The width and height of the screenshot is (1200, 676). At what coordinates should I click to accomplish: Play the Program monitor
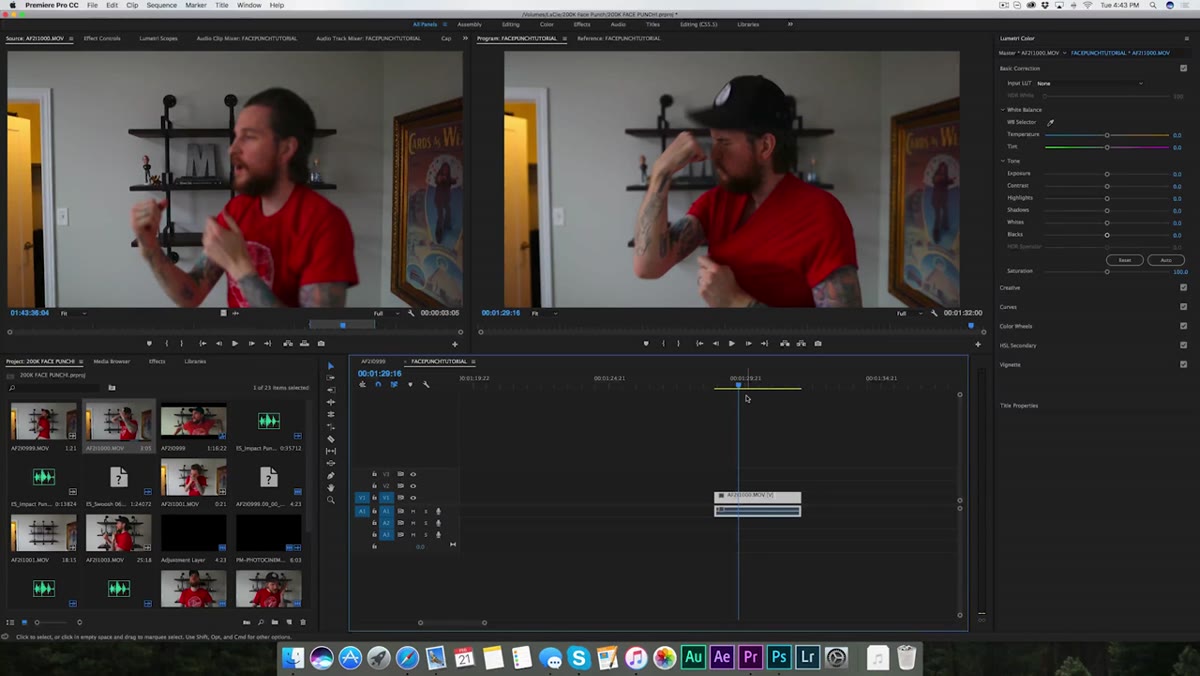pos(732,343)
